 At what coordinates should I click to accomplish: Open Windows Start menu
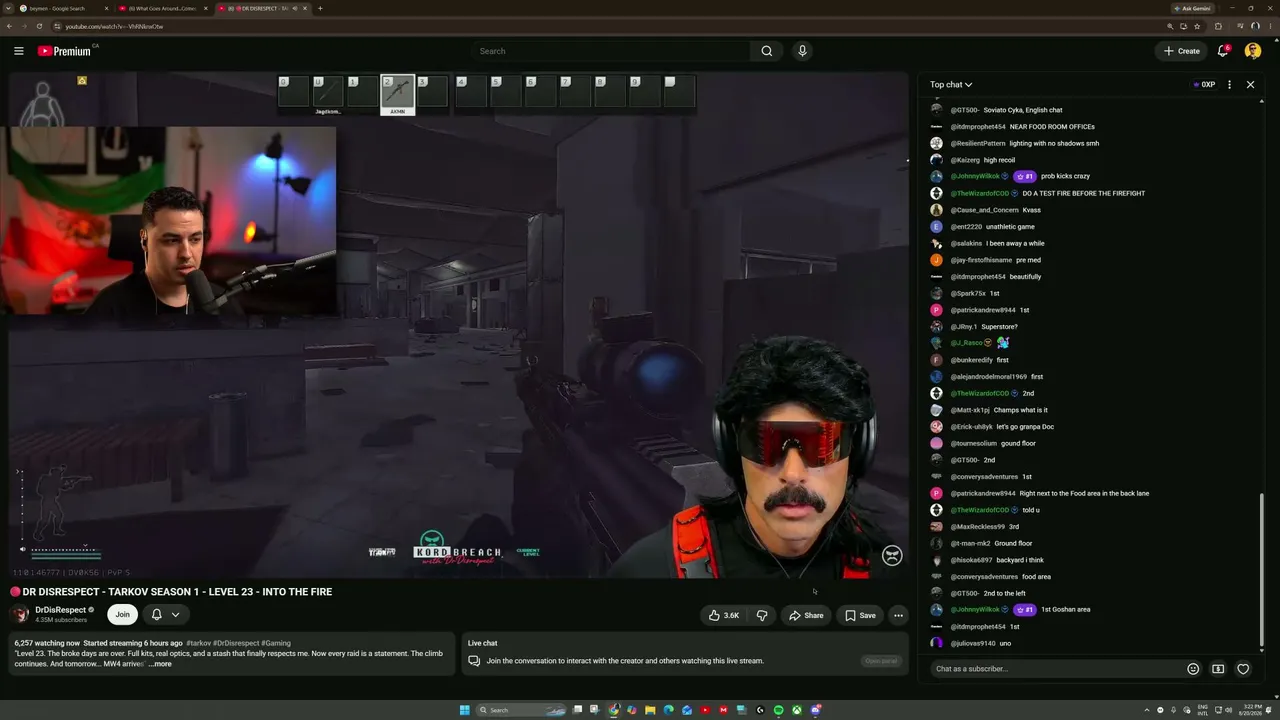coord(465,710)
